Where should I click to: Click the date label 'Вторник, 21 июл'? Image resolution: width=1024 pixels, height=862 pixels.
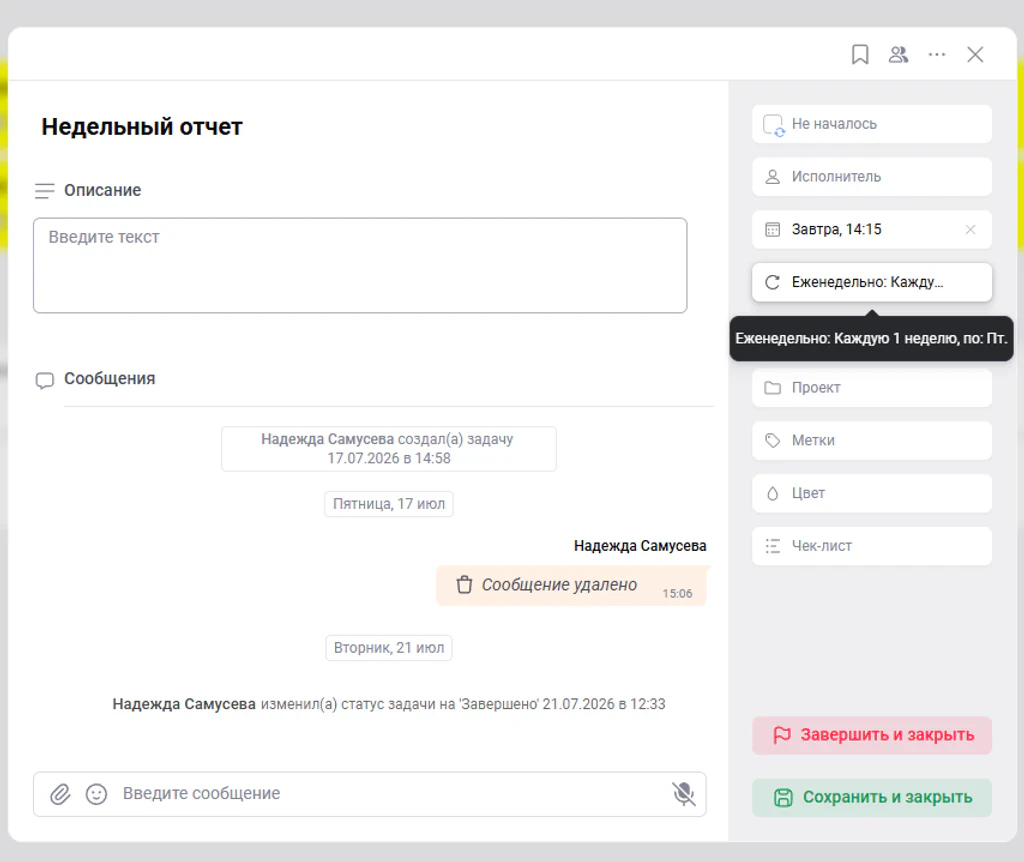click(389, 648)
